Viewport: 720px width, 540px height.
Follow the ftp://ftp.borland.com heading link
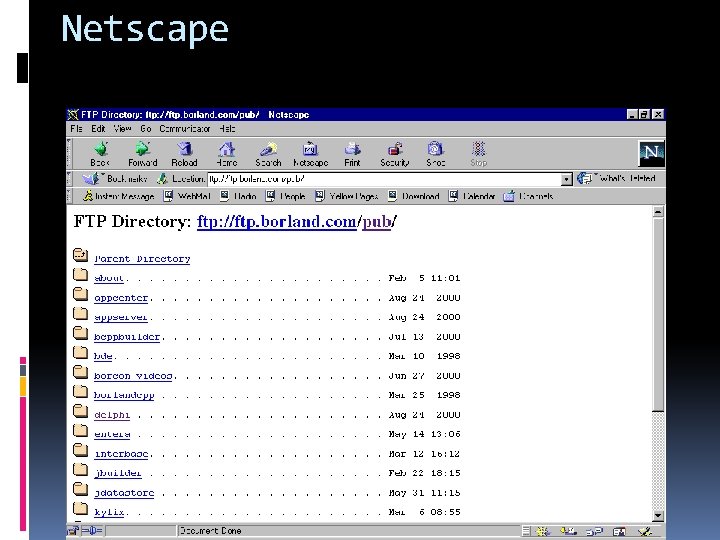tap(276, 222)
